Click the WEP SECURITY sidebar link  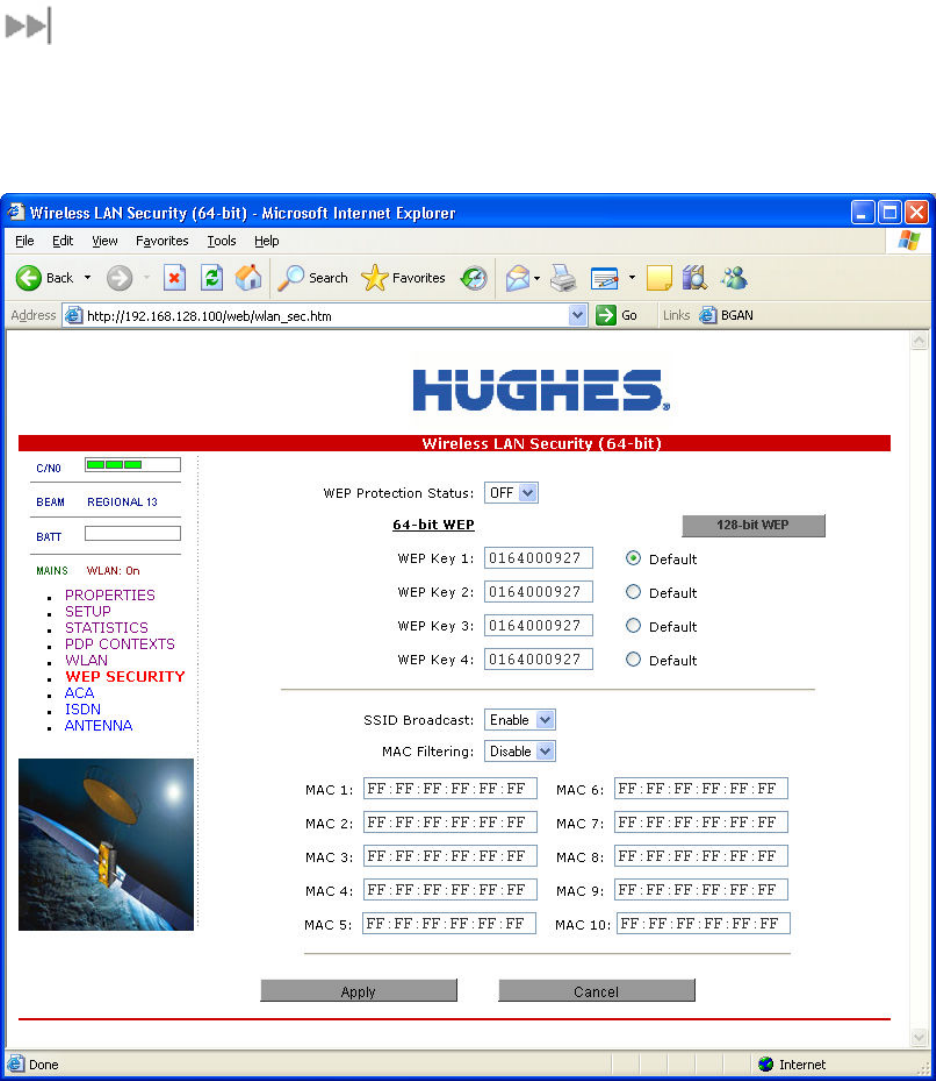point(125,676)
